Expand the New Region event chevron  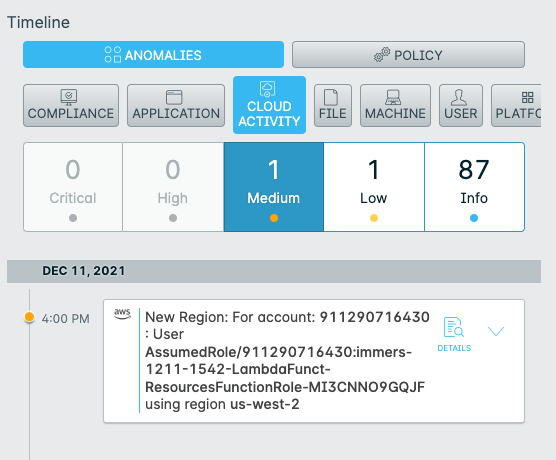click(x=496, y=331)
